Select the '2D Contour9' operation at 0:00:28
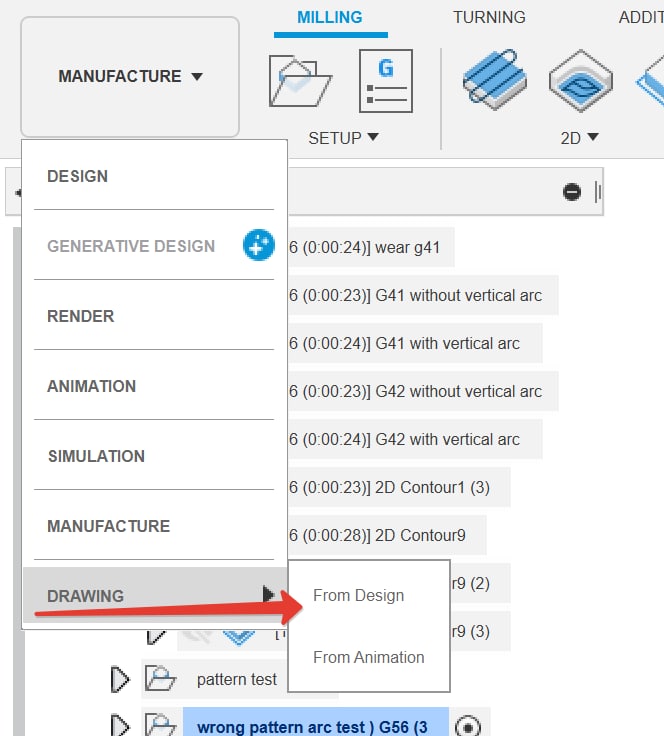Screen dimensions: 664x736 point(387,535)
